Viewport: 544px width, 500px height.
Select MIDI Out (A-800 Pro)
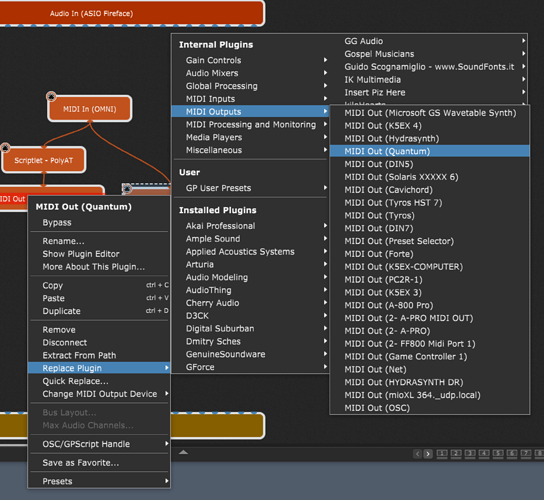pyautogui.click(x=430, y=305)
